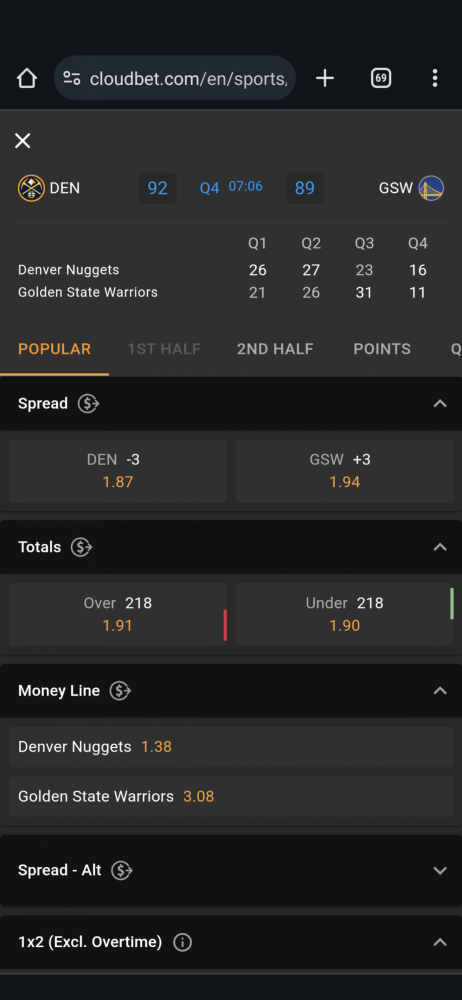462x1000 pixels.
Task: Close the match details panel
Action: click(x=22, y=141)
